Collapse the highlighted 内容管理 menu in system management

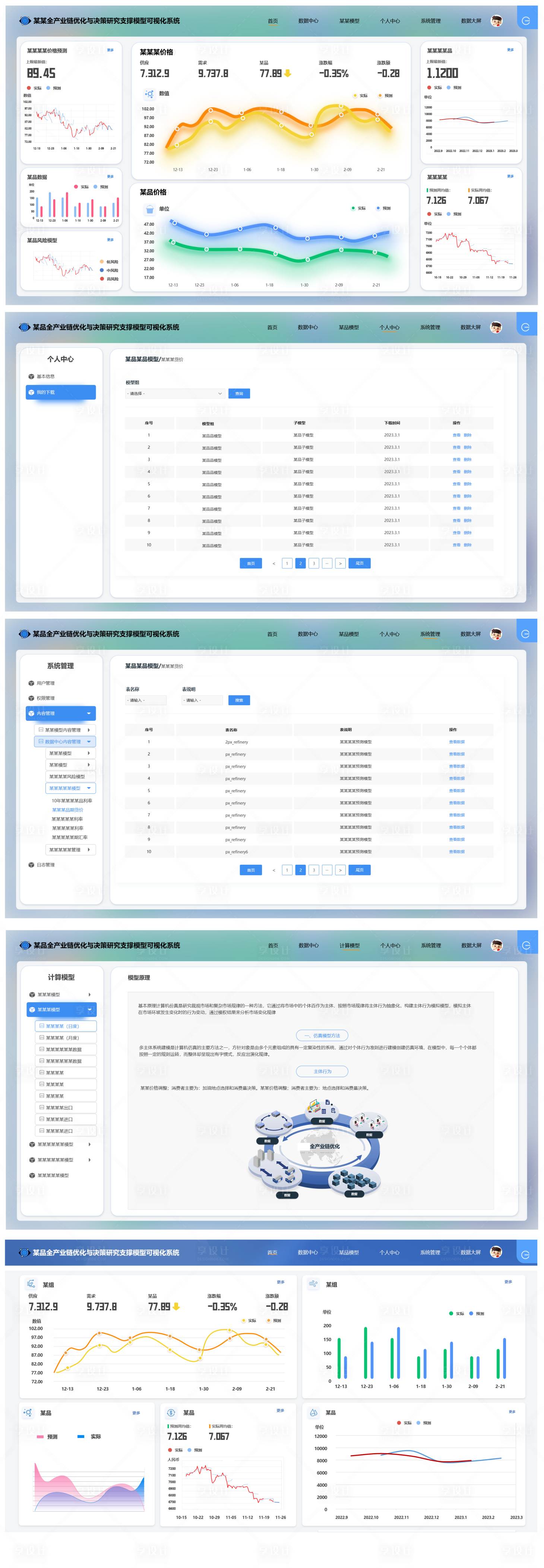pyautogui.click(x=89, y=713)
